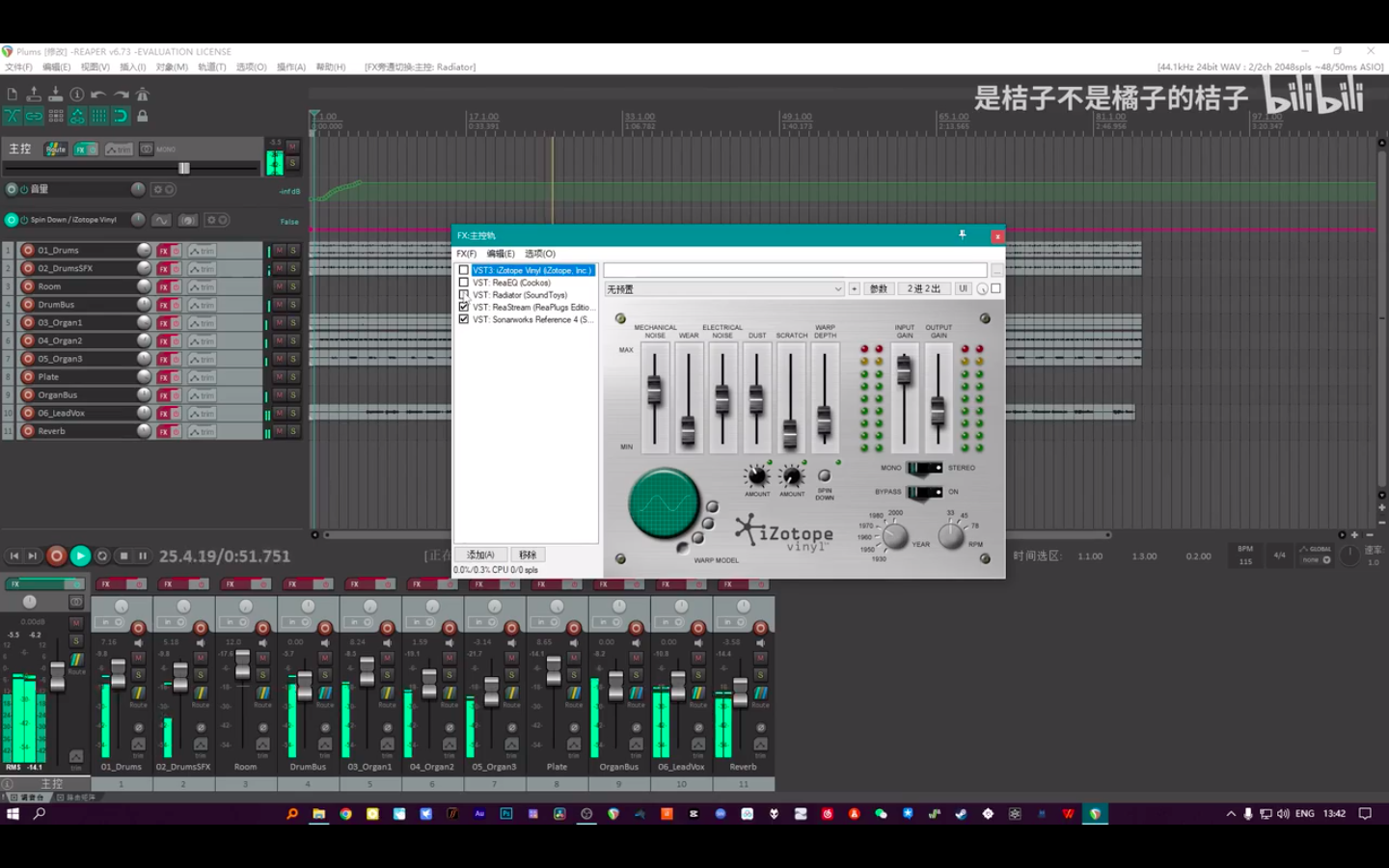Click the master volume fader in mixer

(x=58, y=677)
